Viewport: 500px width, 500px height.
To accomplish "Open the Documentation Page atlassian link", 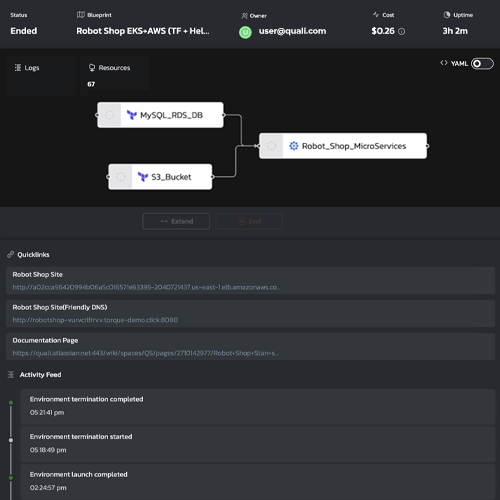I will [x=146, y=353].
